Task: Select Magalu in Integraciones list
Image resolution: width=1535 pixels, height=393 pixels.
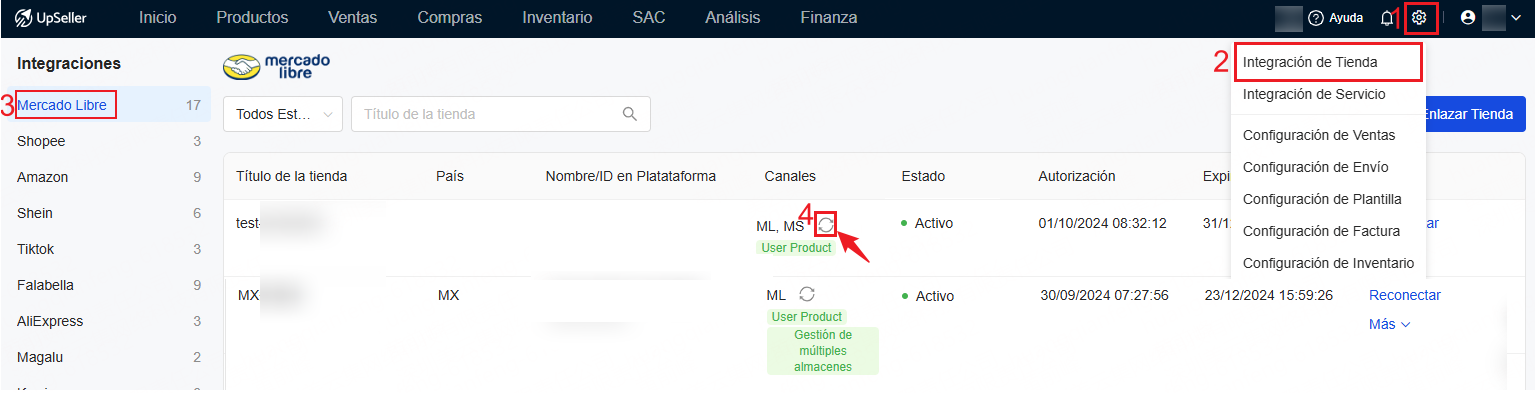Action: click(x=105, y=357)
